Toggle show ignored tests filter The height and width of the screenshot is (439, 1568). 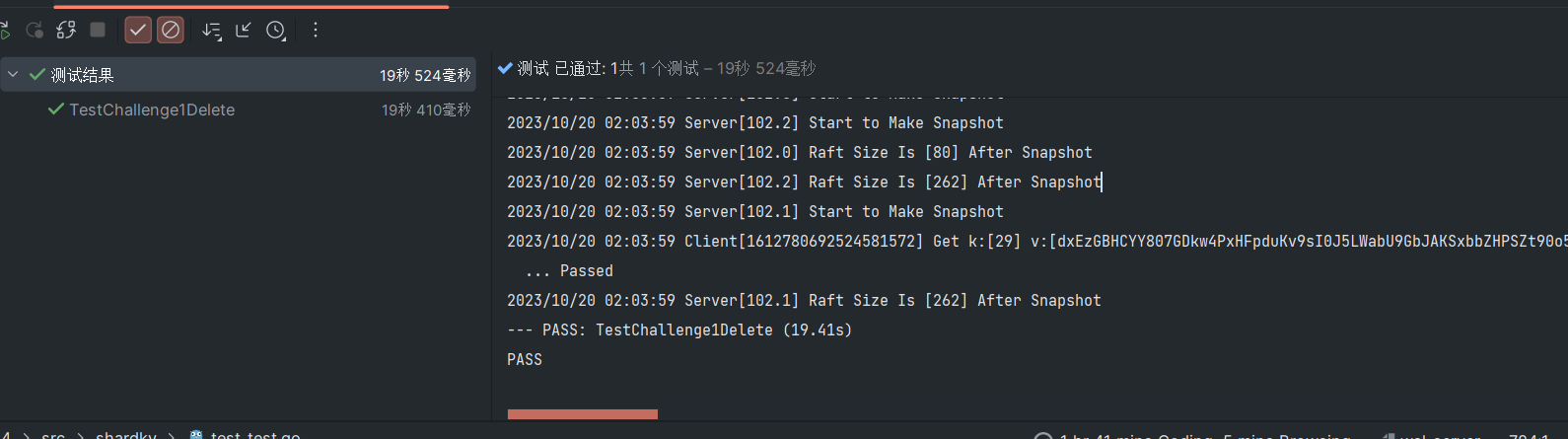(x=171, y=31)
